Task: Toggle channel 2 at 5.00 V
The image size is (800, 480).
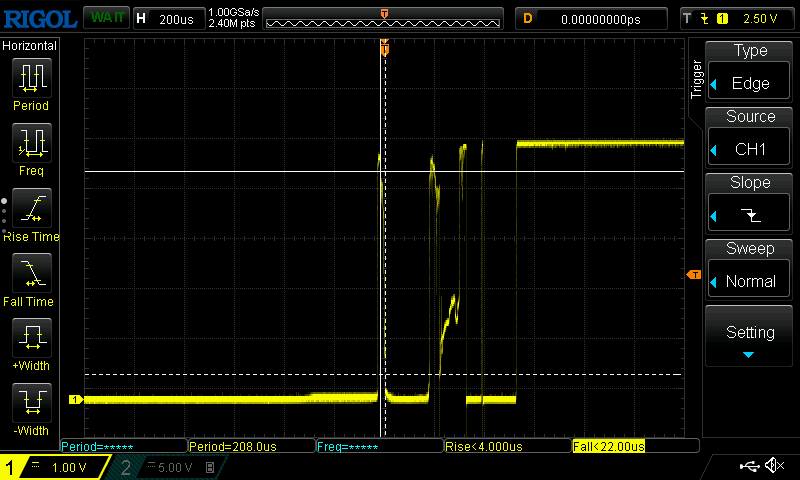Action: pyautogui.click(x=165, y=467)
